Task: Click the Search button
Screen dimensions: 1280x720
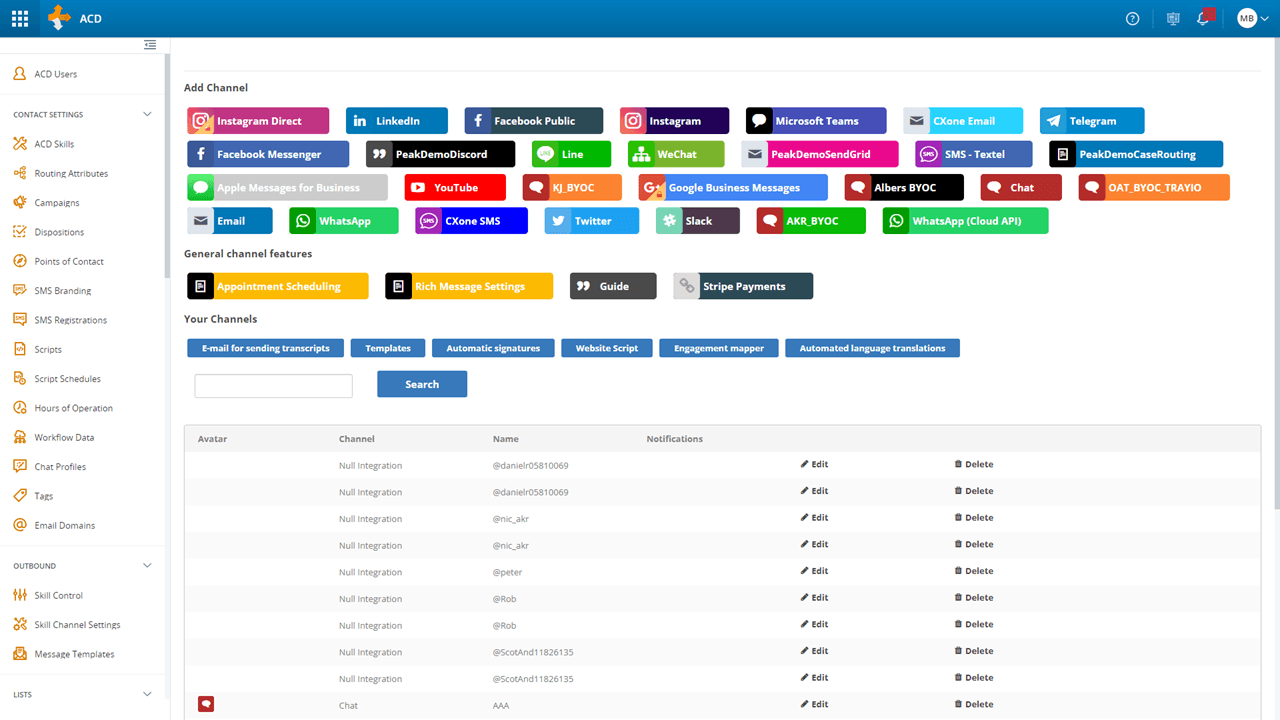Action: pyautogui.click(x=421, y=384)
